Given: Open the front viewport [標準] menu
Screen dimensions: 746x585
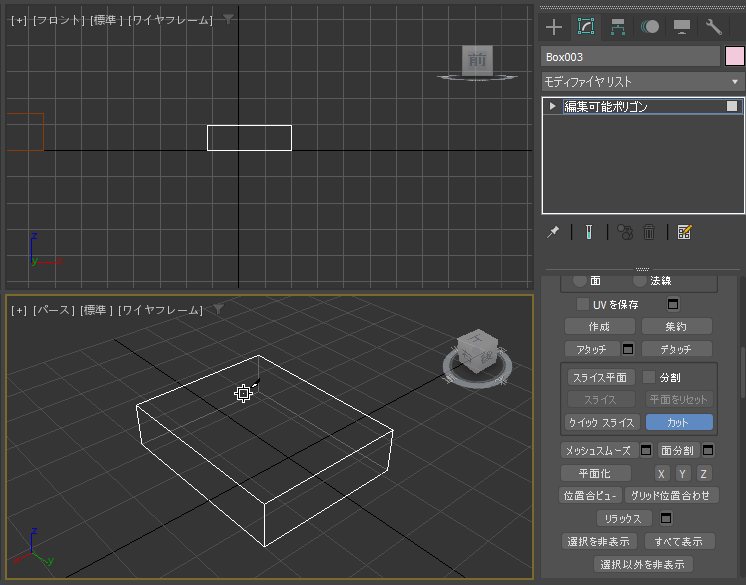Looking at the screenshot, I should 106,20.
